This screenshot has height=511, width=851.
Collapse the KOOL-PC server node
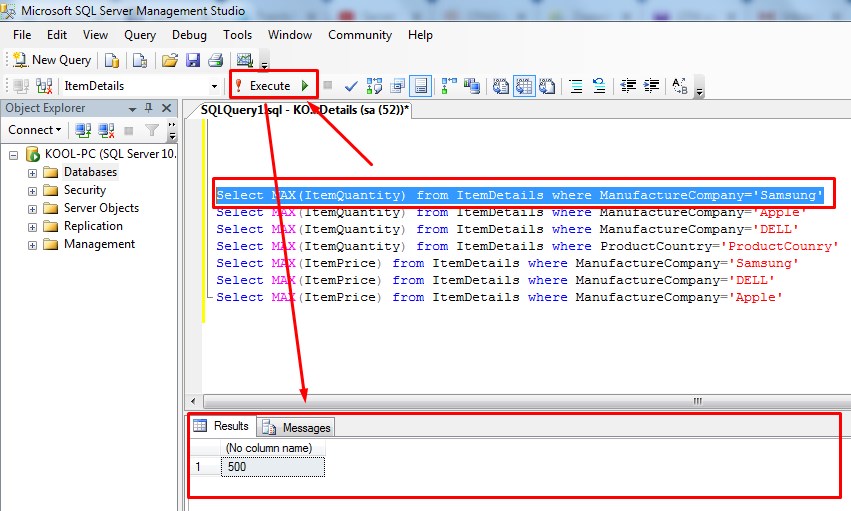pyautogui.click(x=14, y=155)
